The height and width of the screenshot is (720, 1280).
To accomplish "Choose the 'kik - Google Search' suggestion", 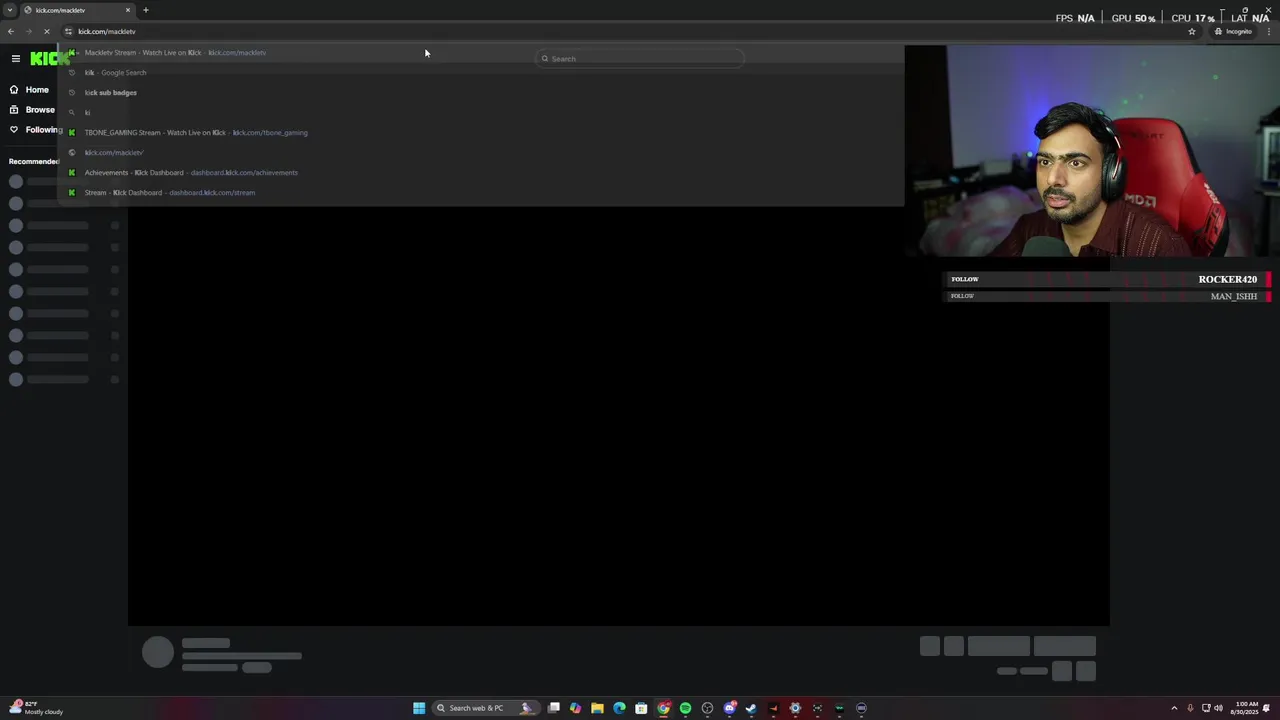I will pos(480,72).
